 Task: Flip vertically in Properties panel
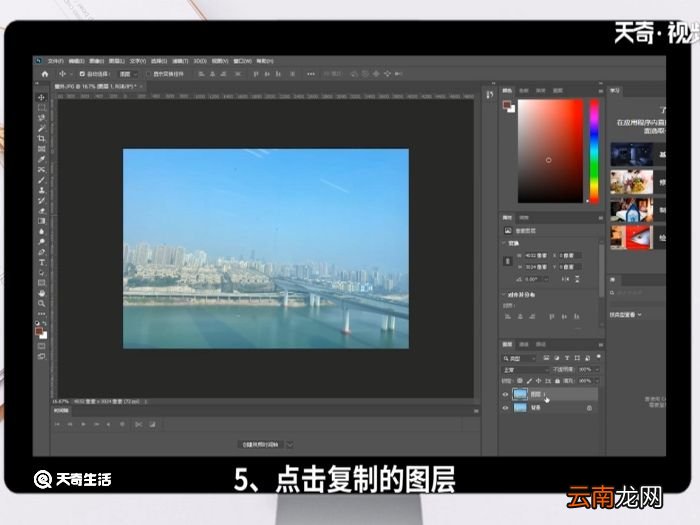click(x=577, y=279)
